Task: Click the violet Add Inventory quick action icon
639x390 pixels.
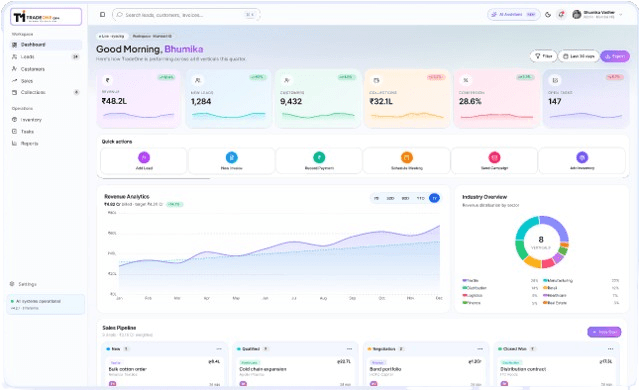Action: coord(582,157)
